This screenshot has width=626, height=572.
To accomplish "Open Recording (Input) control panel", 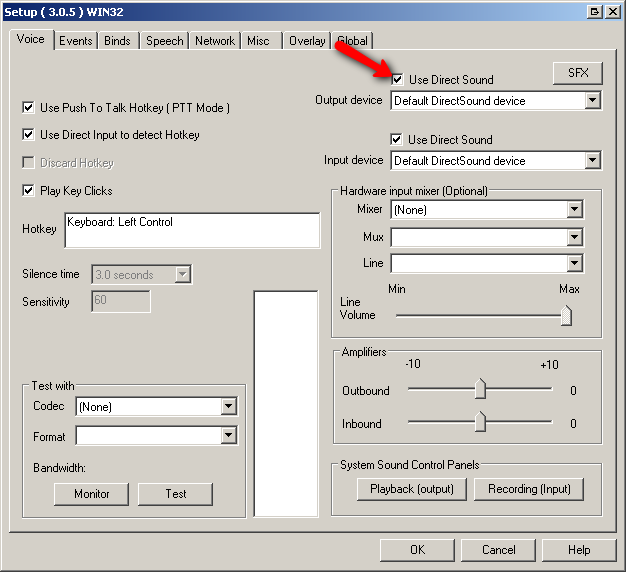I will (x=529, y=489).
